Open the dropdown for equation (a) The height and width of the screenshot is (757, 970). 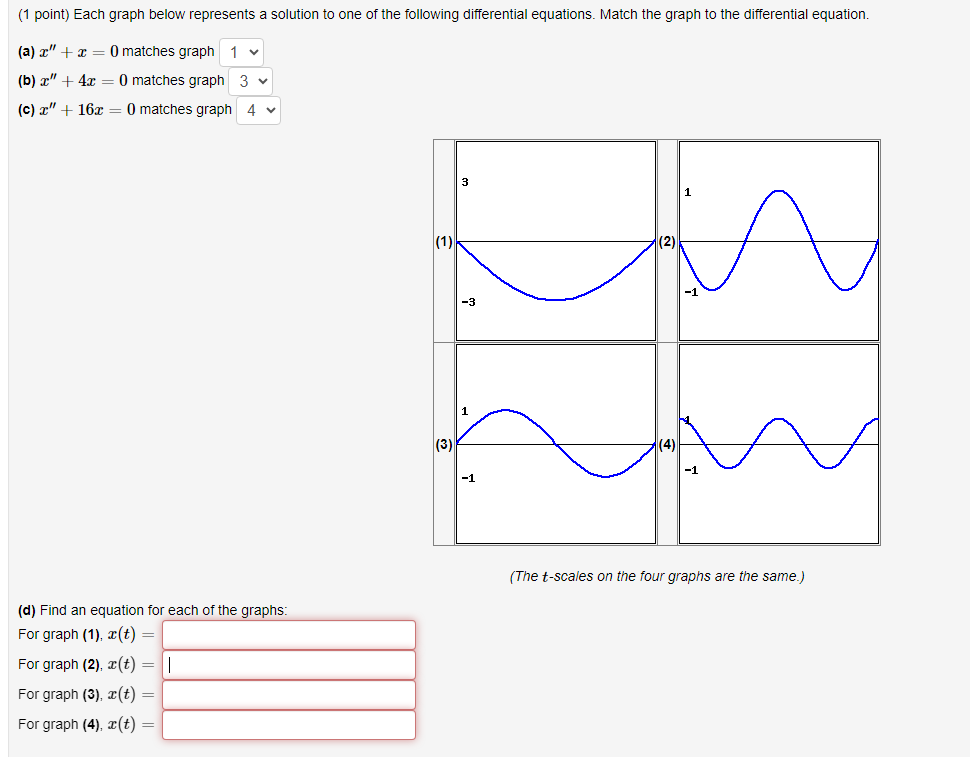pos(240,51)
